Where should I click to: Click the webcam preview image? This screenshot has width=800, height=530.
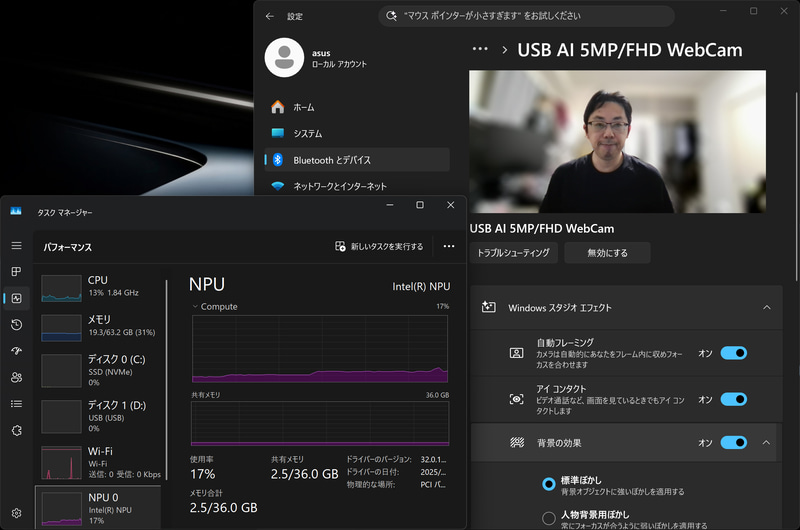click(617, 141)
